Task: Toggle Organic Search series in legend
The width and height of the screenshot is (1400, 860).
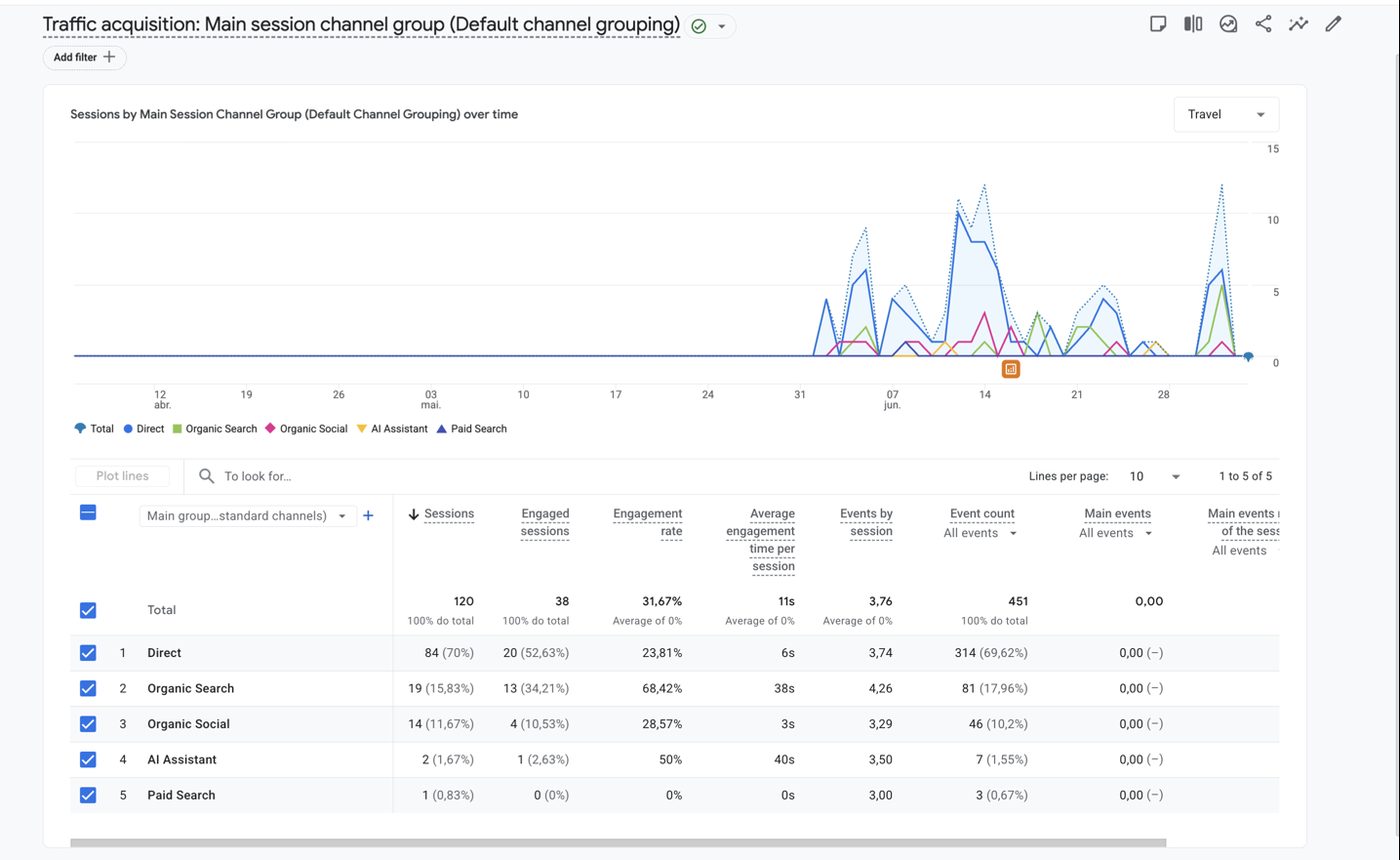Action: coord(215,428)
